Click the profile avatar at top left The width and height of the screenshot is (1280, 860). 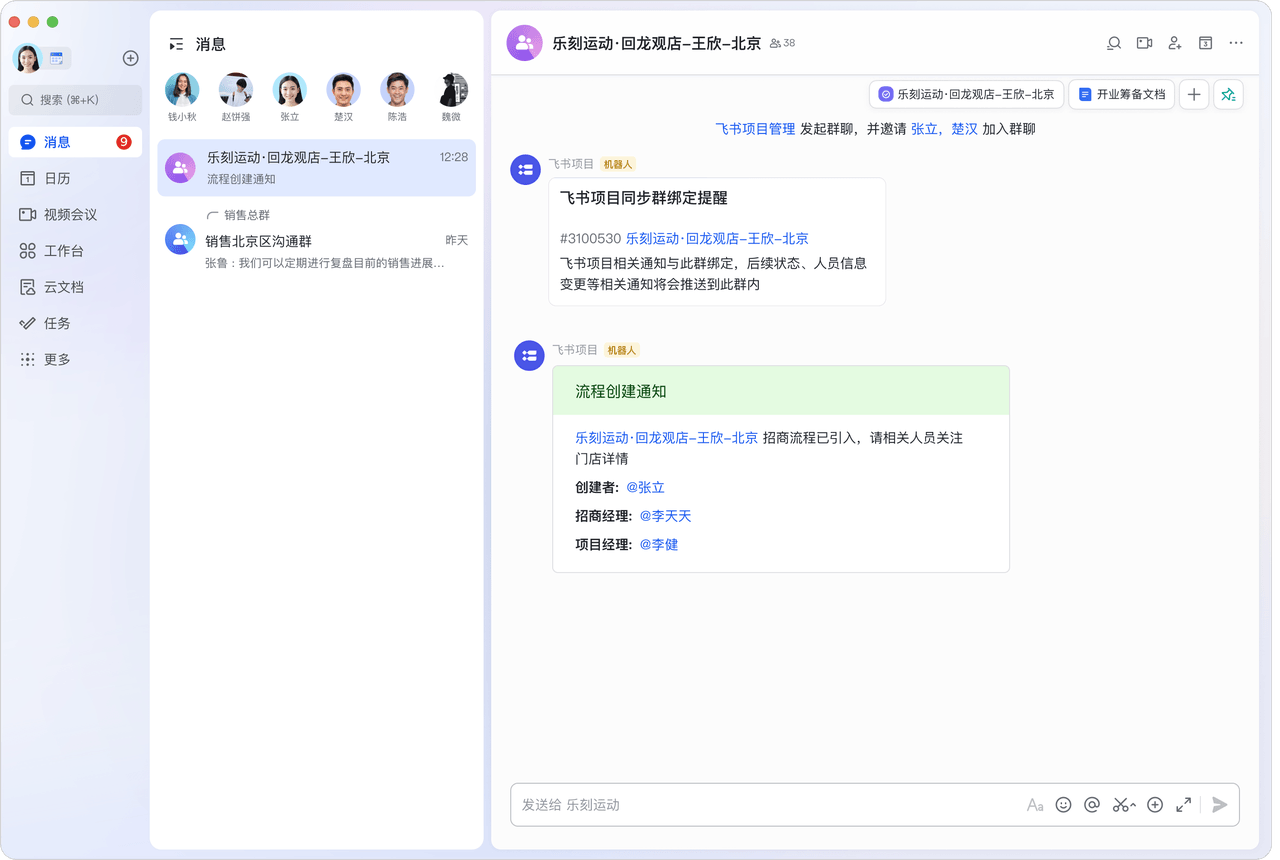coord(27,58)
